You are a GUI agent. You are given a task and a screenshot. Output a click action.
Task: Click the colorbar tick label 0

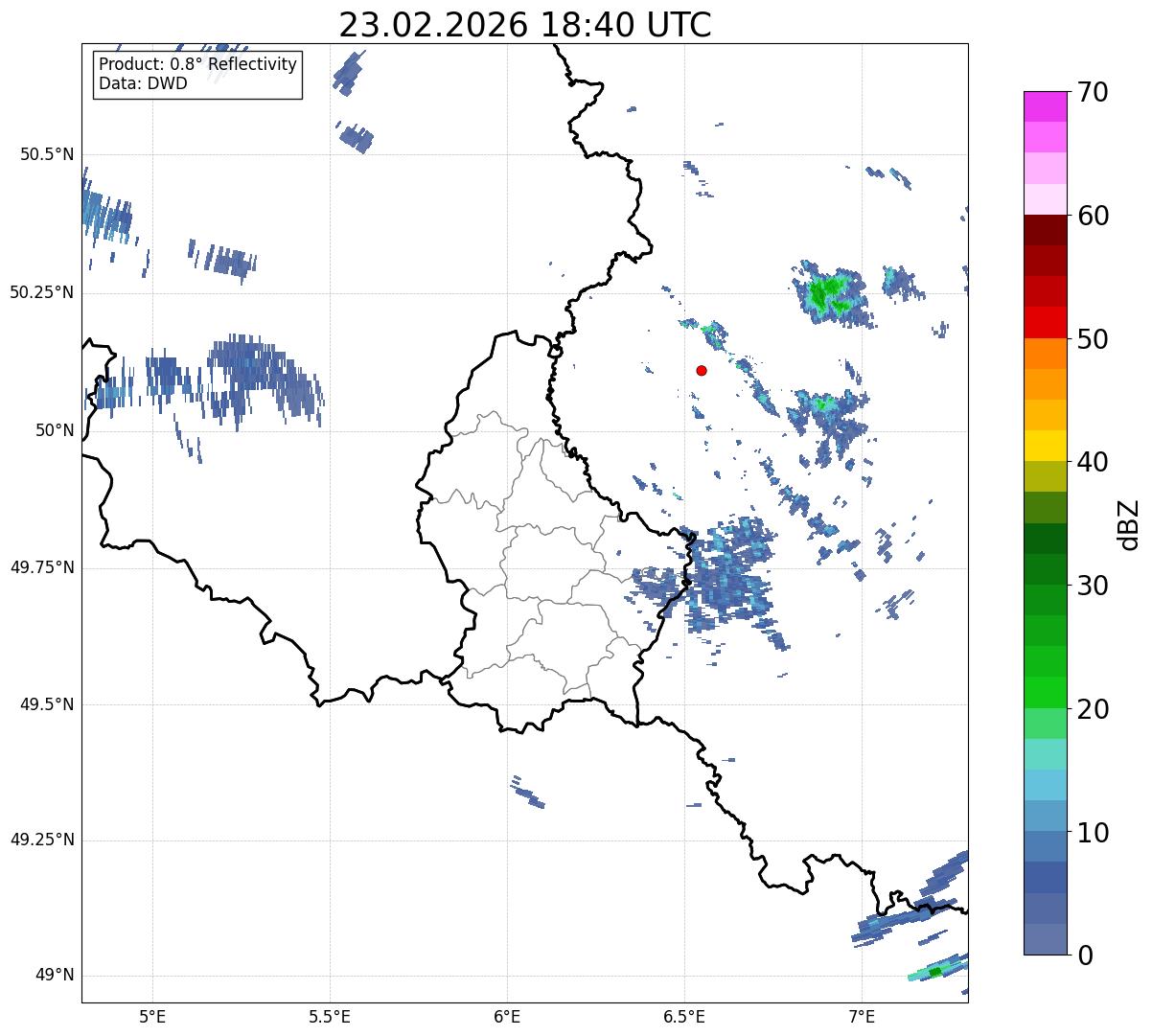click(1085, 955)
